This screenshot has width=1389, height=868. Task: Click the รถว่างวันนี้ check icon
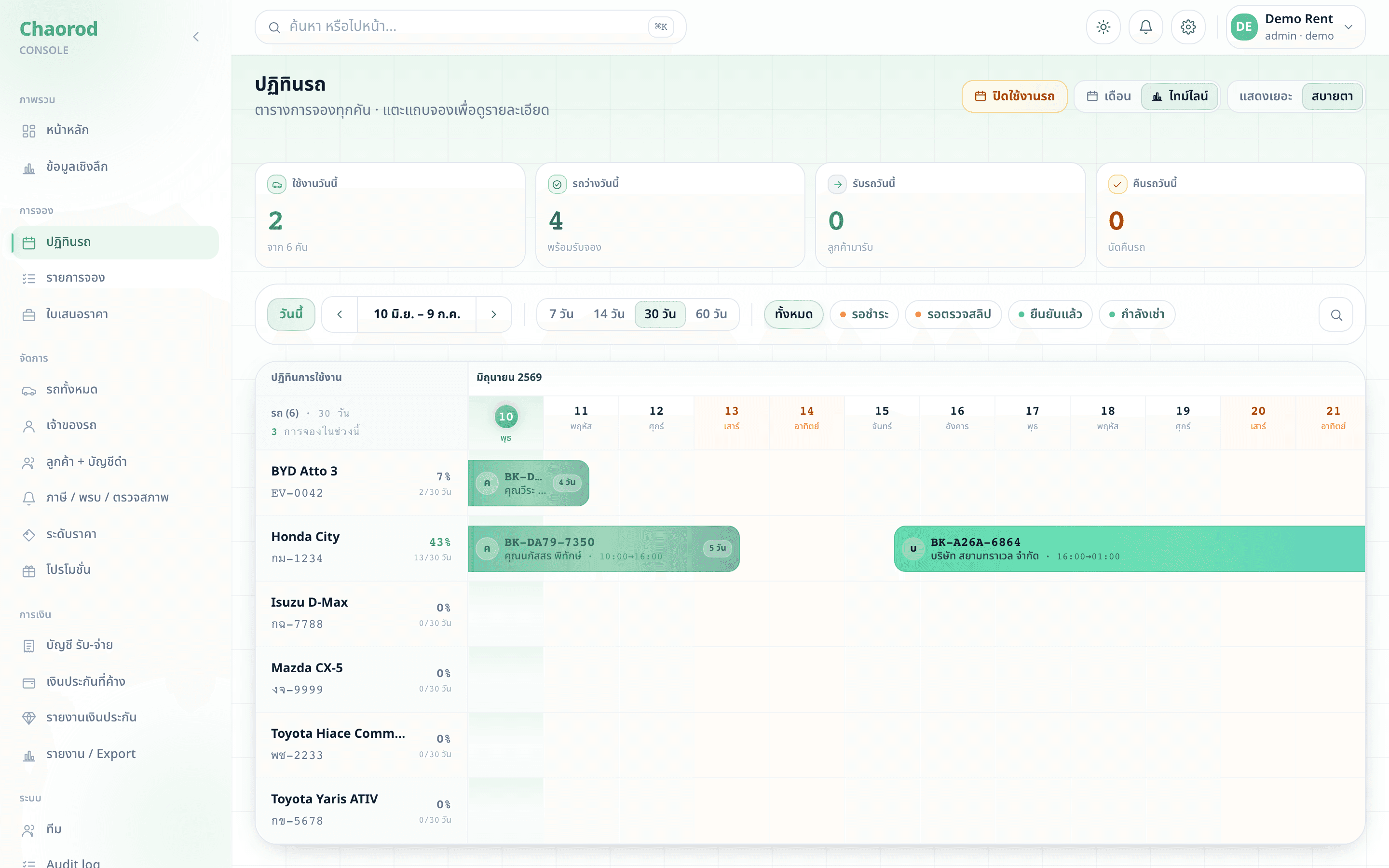pos(557,184)
